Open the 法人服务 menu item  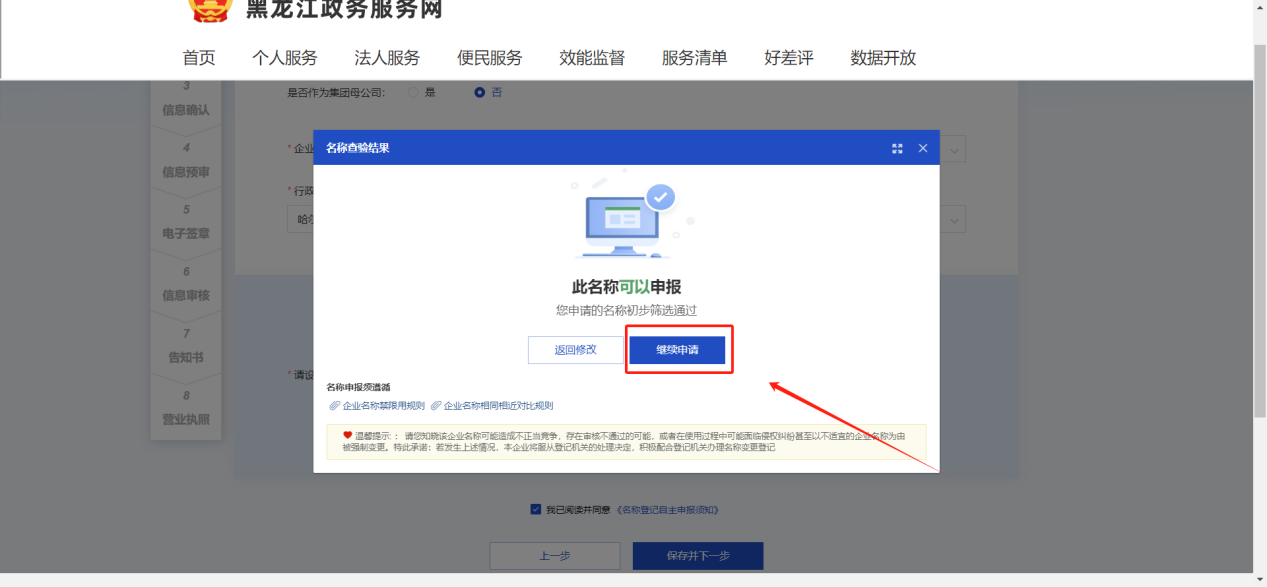tap(387, 58)
